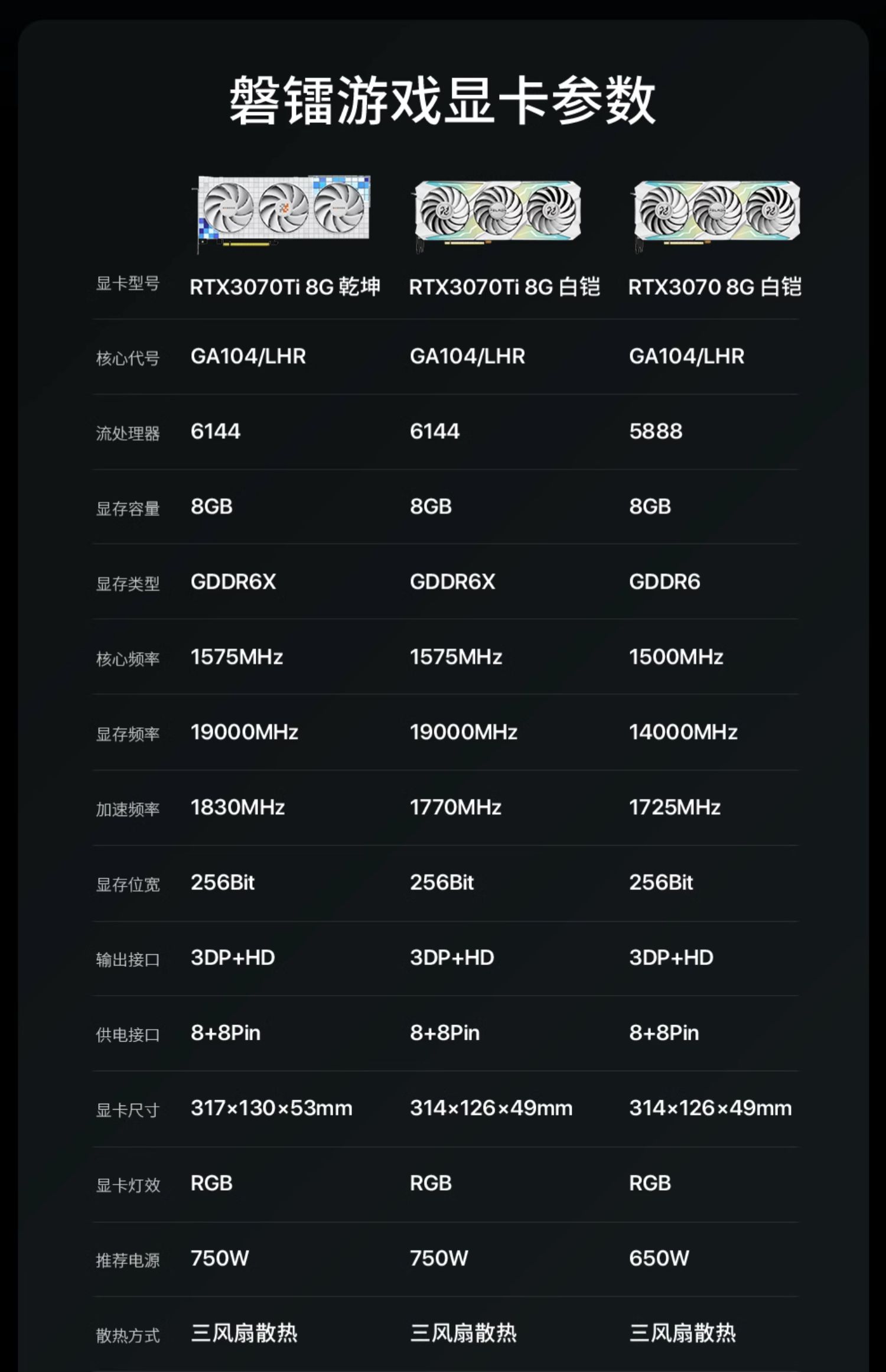
Task: Click the 5888 stream processor value
Action: [x=656, y=431]
